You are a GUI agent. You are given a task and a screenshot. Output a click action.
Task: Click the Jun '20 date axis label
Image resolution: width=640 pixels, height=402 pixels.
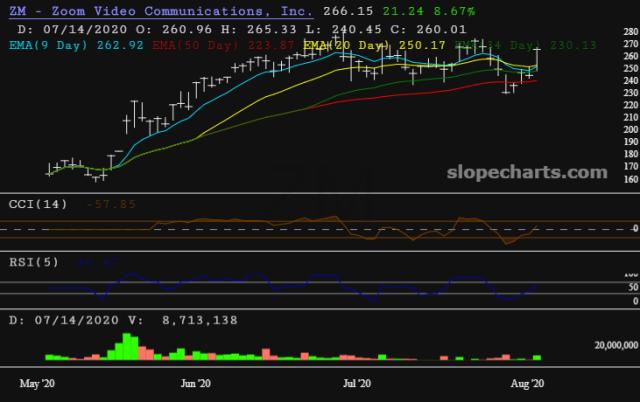pos(194,383)
